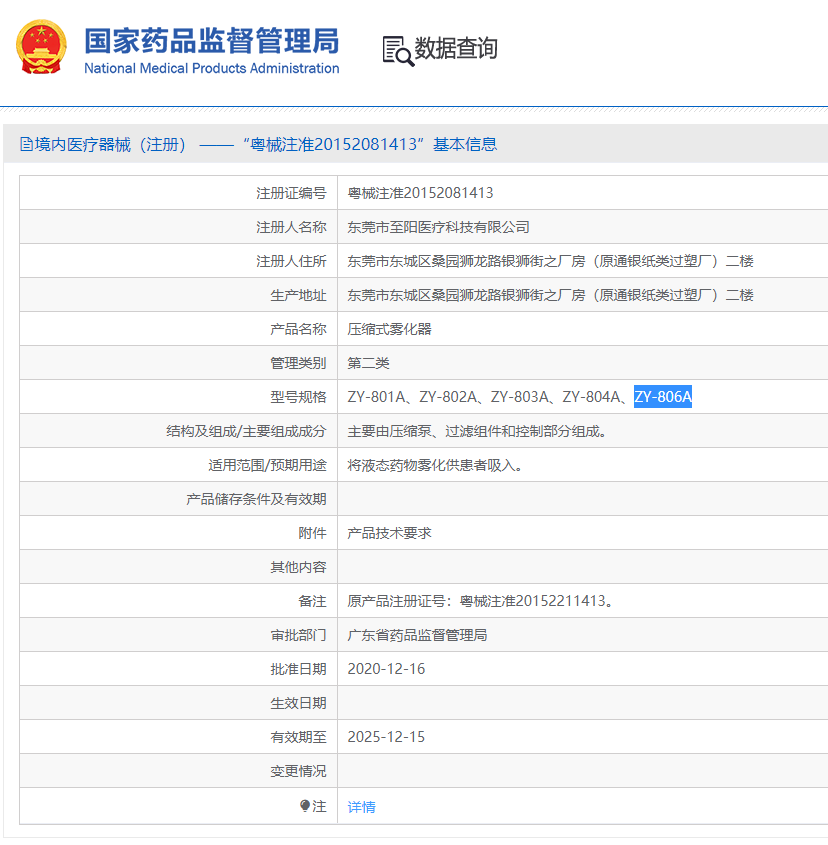Click the 有效期至 label cell
The height and width of the screenshot is (845, 828).
click(x=178, y=737)
